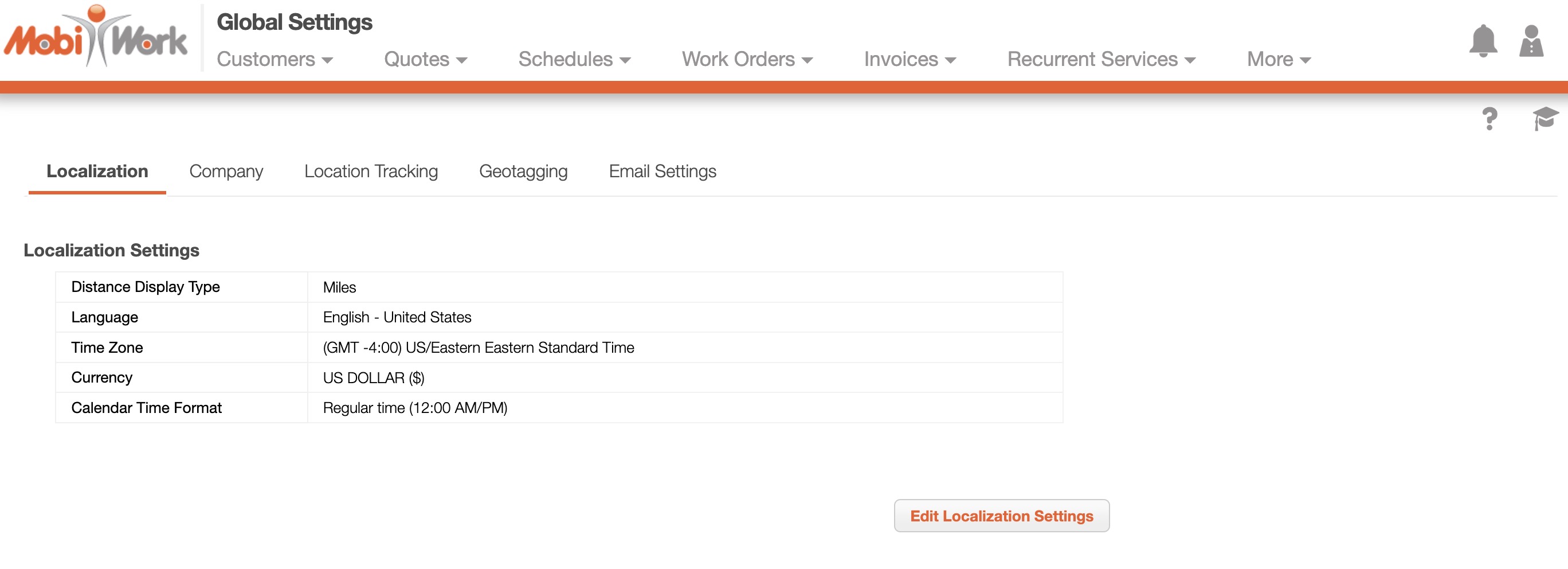This screenshot has width=1568, height=569.
Task: Open the Schedules dropdown menu
Action: pos(574,59)
